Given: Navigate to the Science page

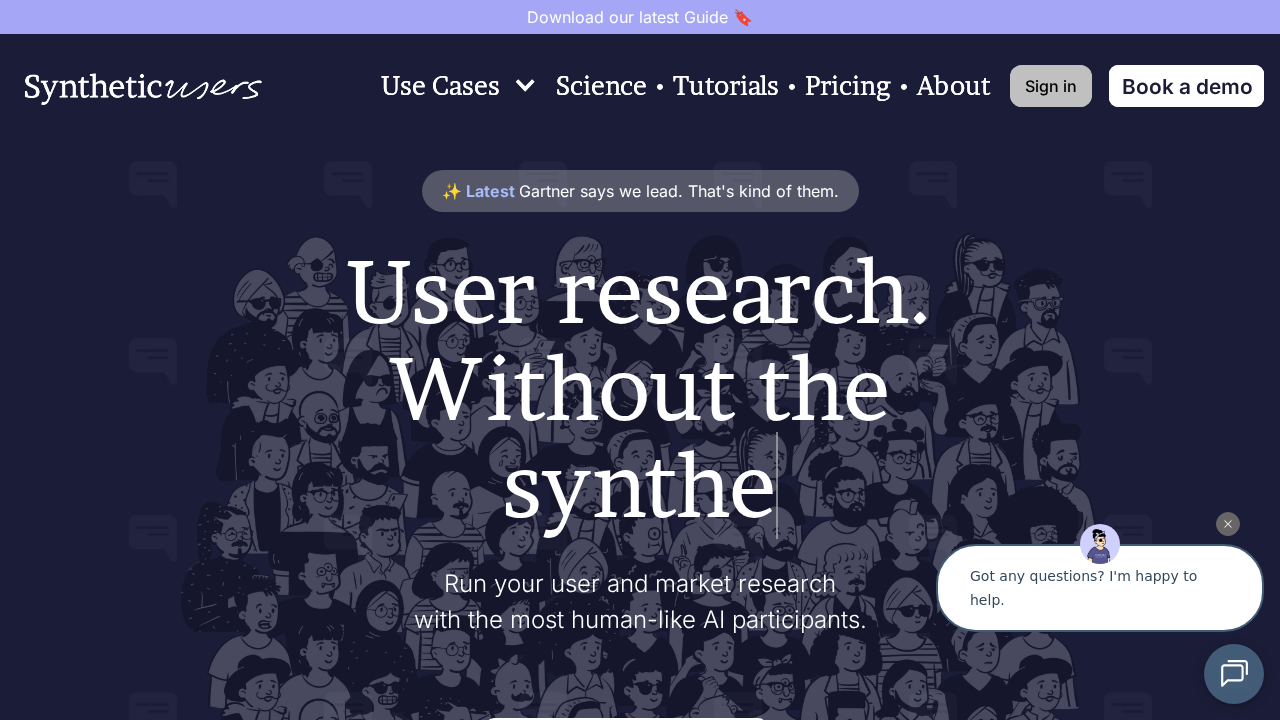Looking at the screenshot, I should [601, 86].
